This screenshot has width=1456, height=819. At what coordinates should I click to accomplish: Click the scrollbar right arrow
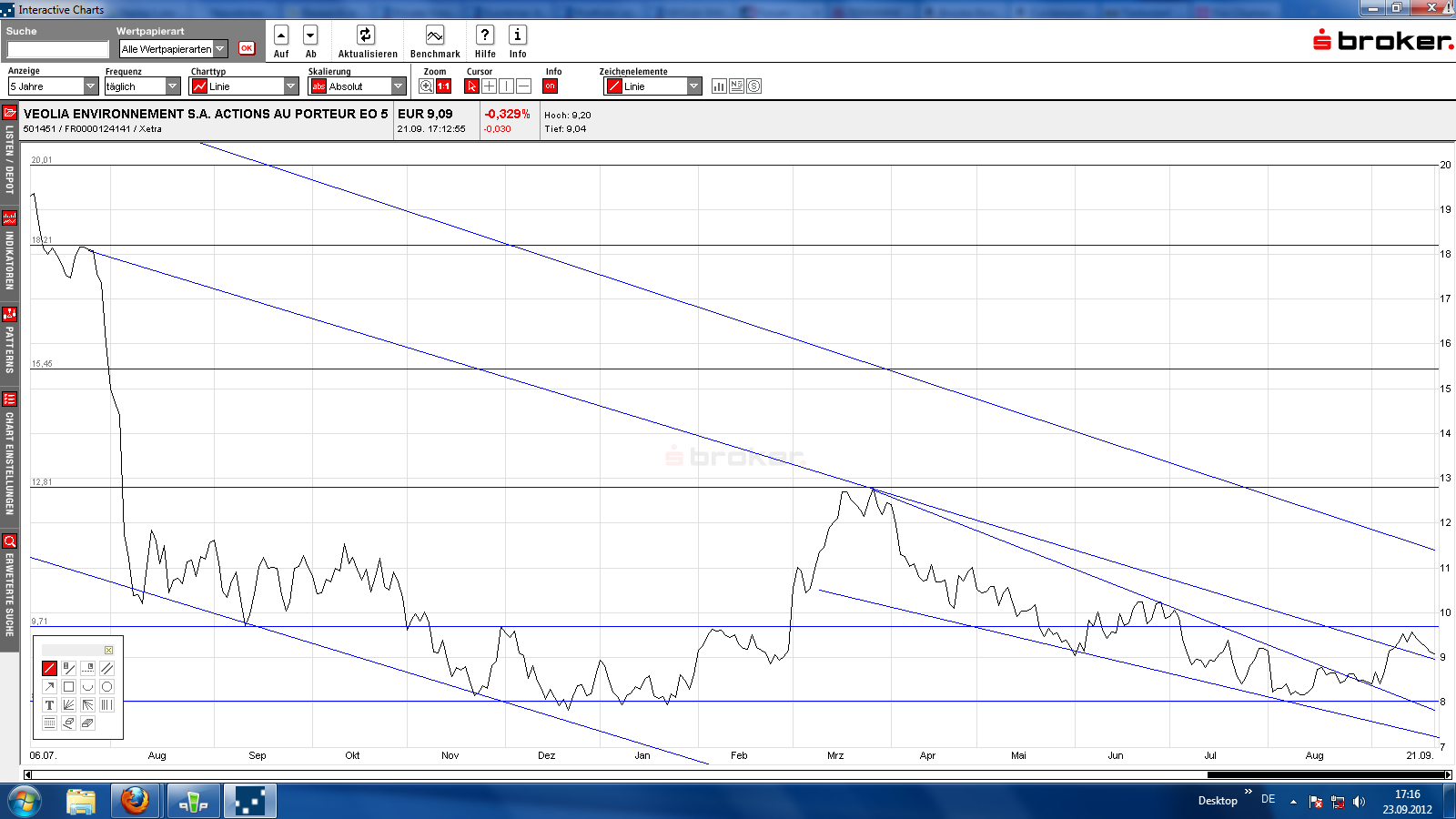[1448, 774]
